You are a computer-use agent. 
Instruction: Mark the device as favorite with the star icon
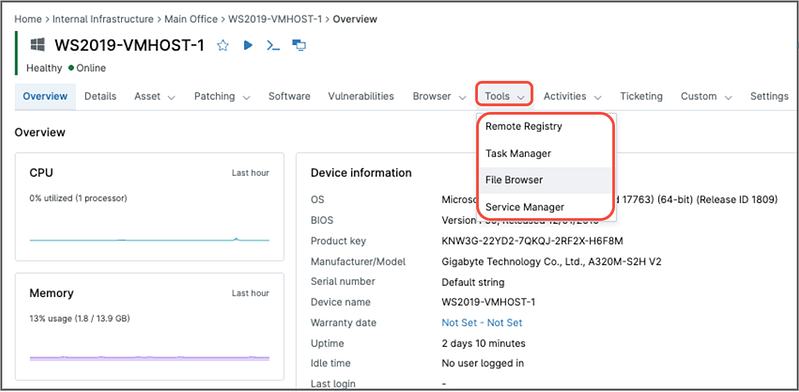coord(223,45)
